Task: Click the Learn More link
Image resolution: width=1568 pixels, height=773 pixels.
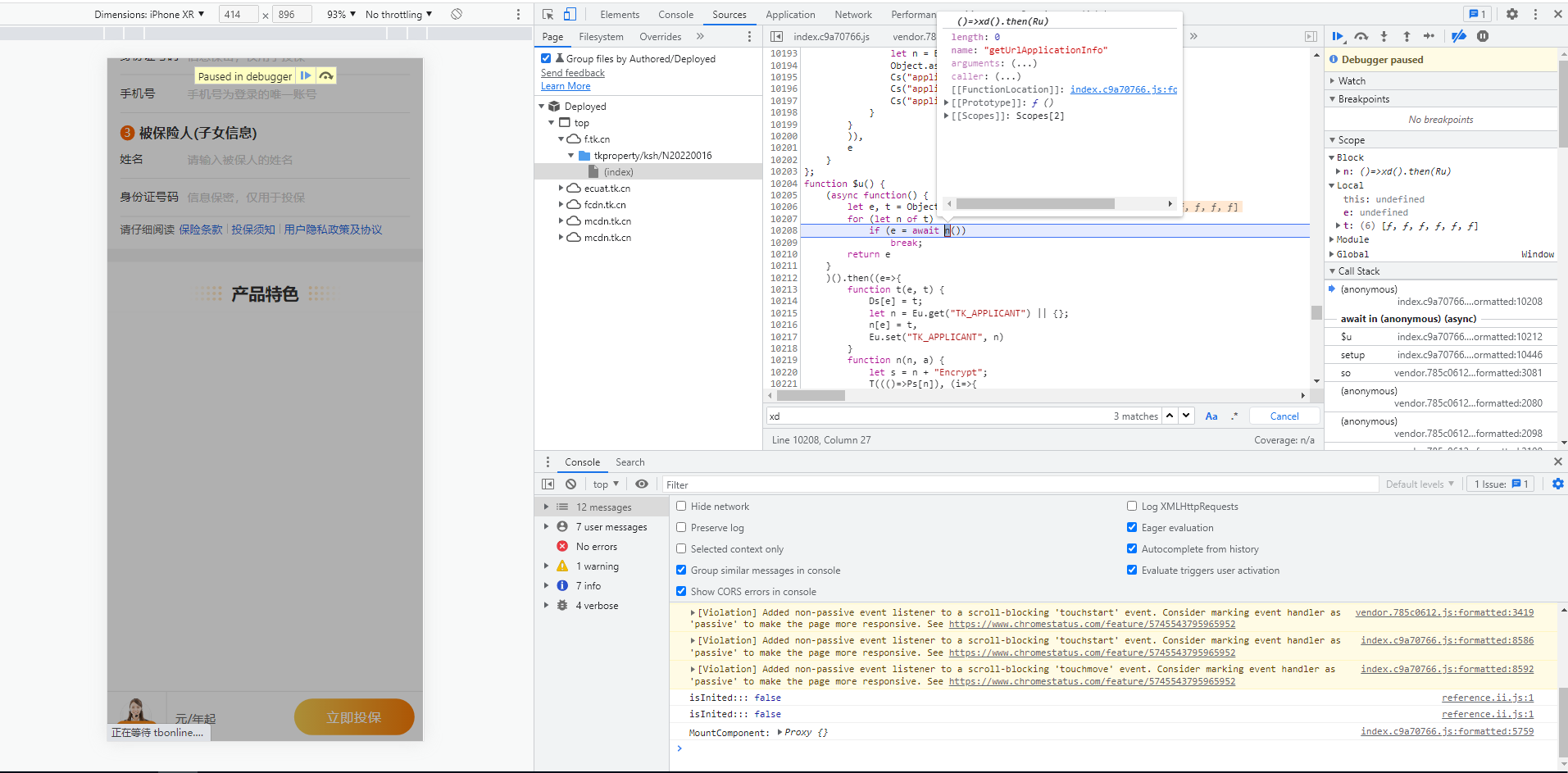Action: [x=566, y=85]
